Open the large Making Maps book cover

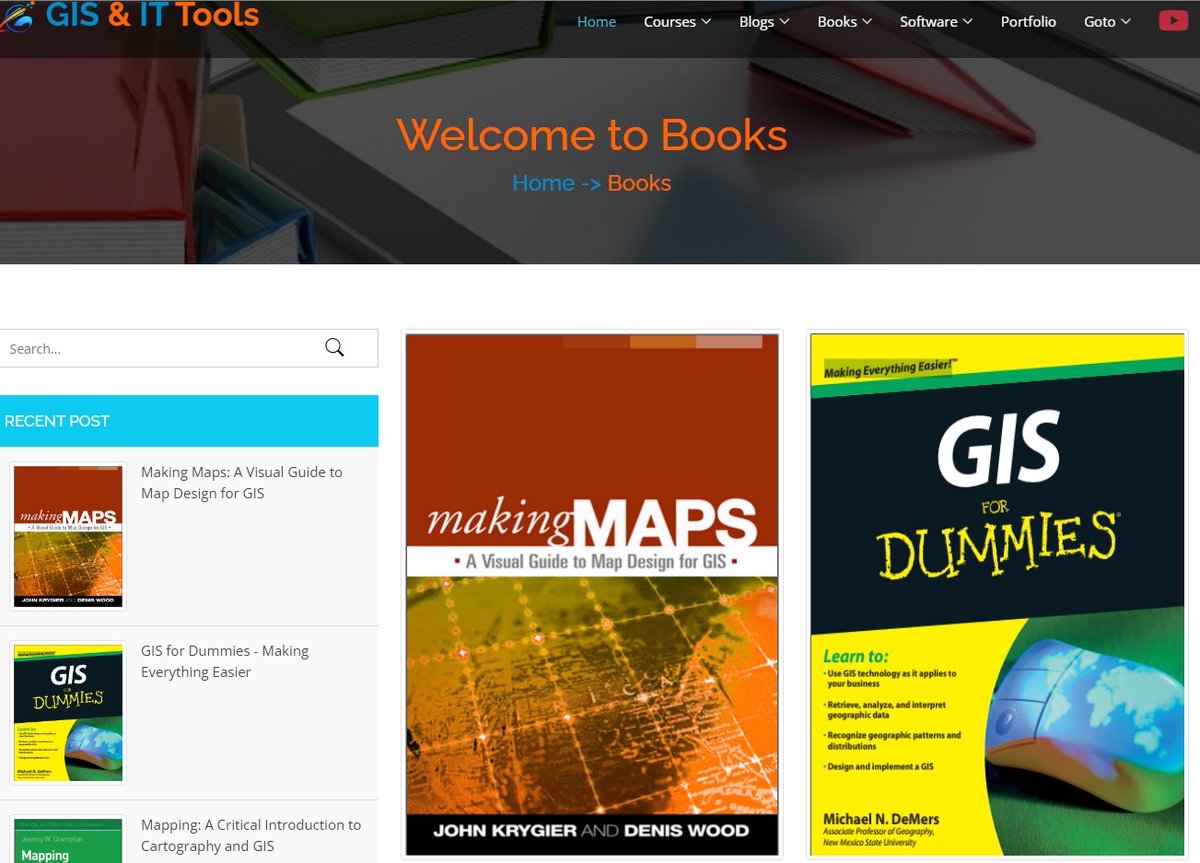[x=592, y=594]
